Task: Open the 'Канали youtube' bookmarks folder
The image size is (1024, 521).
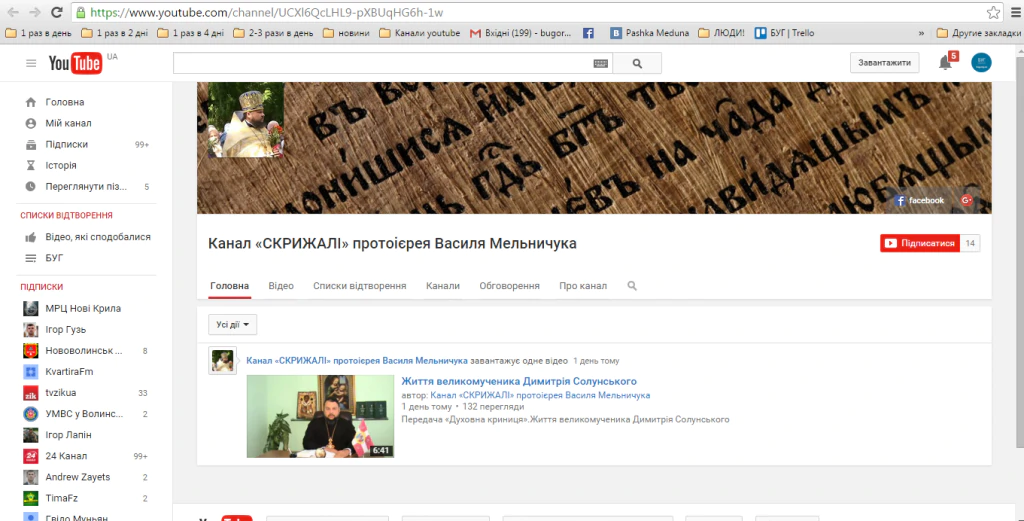Action: click(420, 33)
